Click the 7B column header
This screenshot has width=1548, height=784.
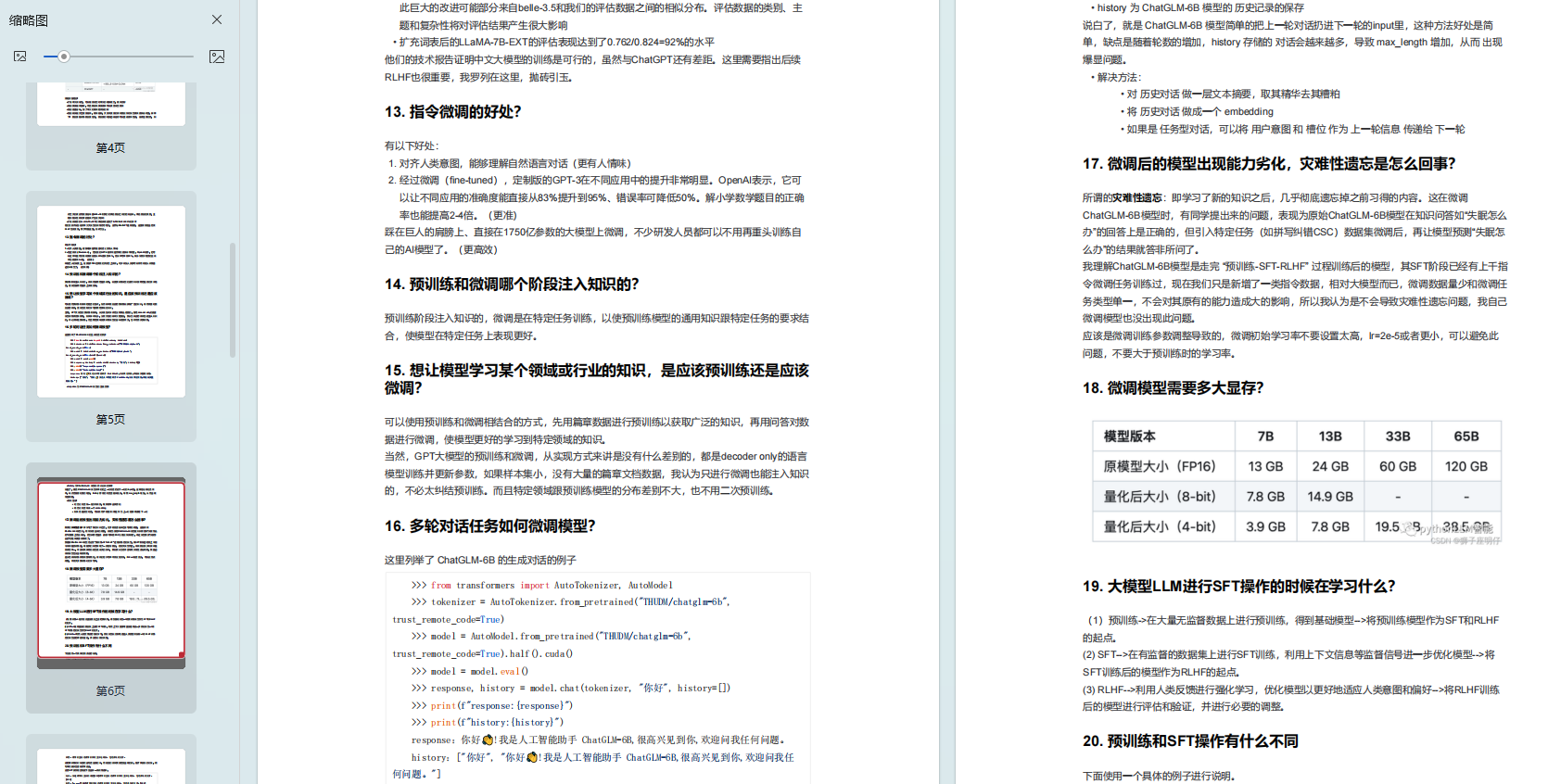pyautogui.click(x=1265, y=436)
